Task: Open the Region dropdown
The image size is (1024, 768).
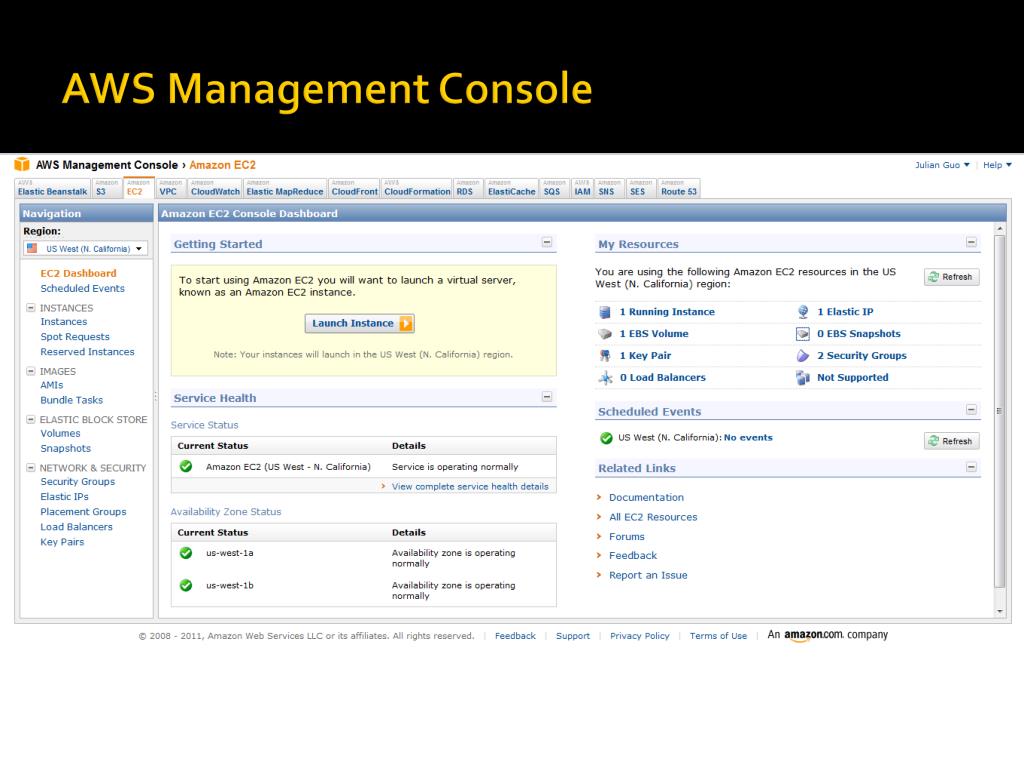Action: pyautogui.click(x=86, y=248)
